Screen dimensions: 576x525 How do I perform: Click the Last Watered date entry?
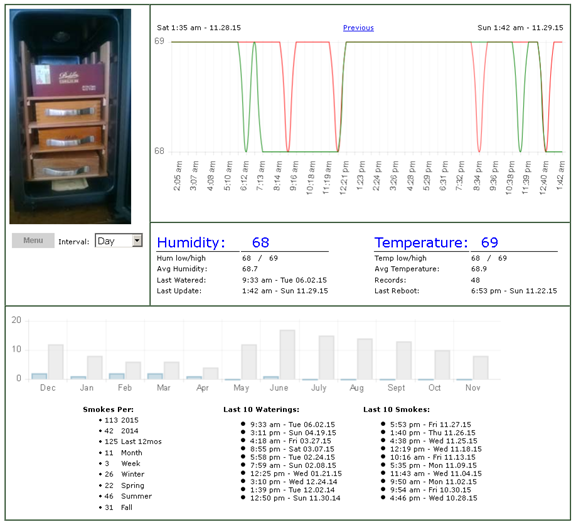coord(284,280)
